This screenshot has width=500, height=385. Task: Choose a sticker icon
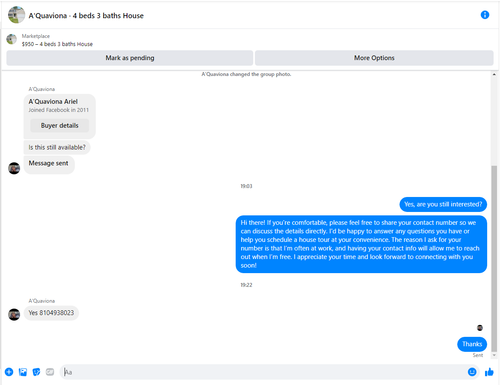pyautogui.click(x=36, y=372)
